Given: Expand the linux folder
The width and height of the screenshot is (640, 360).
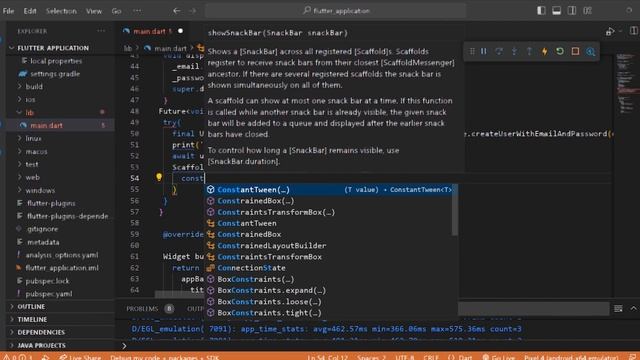Looking at the screenshot, I should click(33, 138).
